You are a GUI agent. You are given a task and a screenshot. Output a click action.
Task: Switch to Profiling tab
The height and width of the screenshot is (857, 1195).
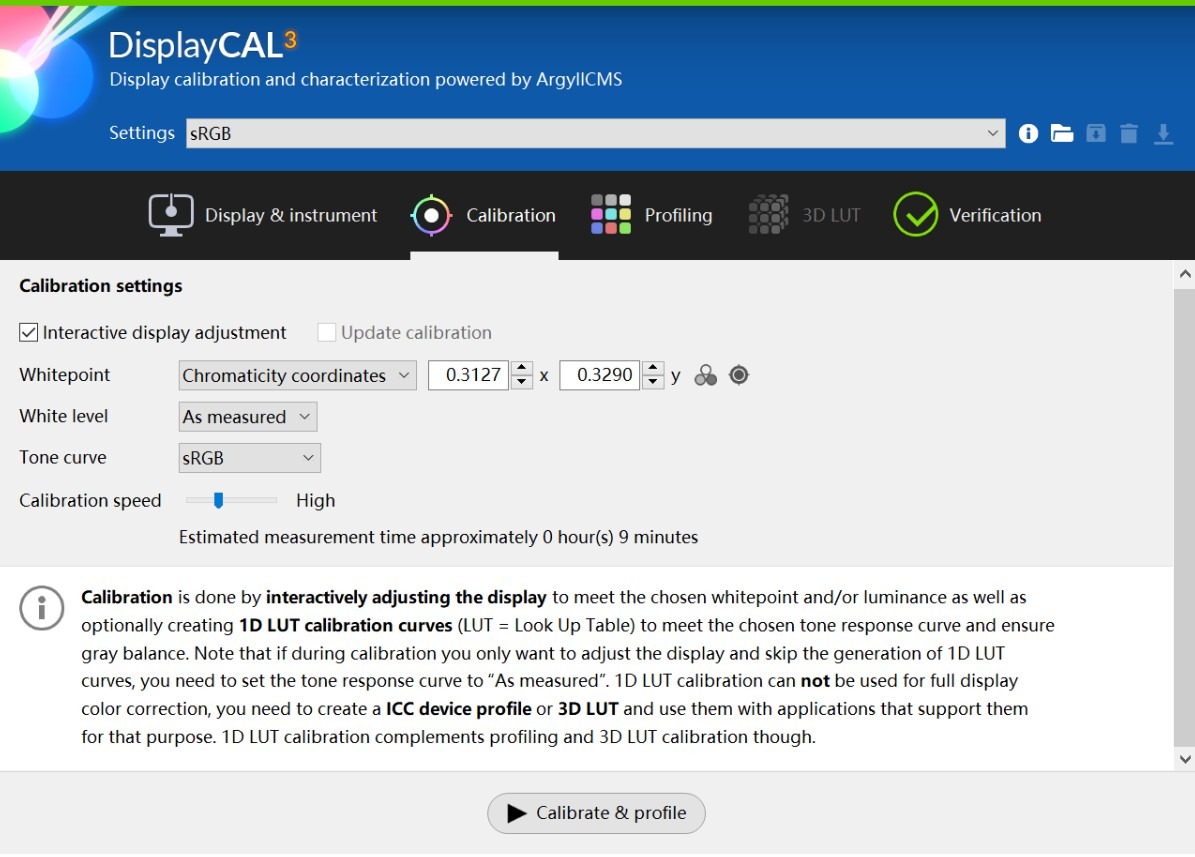tap(652, 215)
